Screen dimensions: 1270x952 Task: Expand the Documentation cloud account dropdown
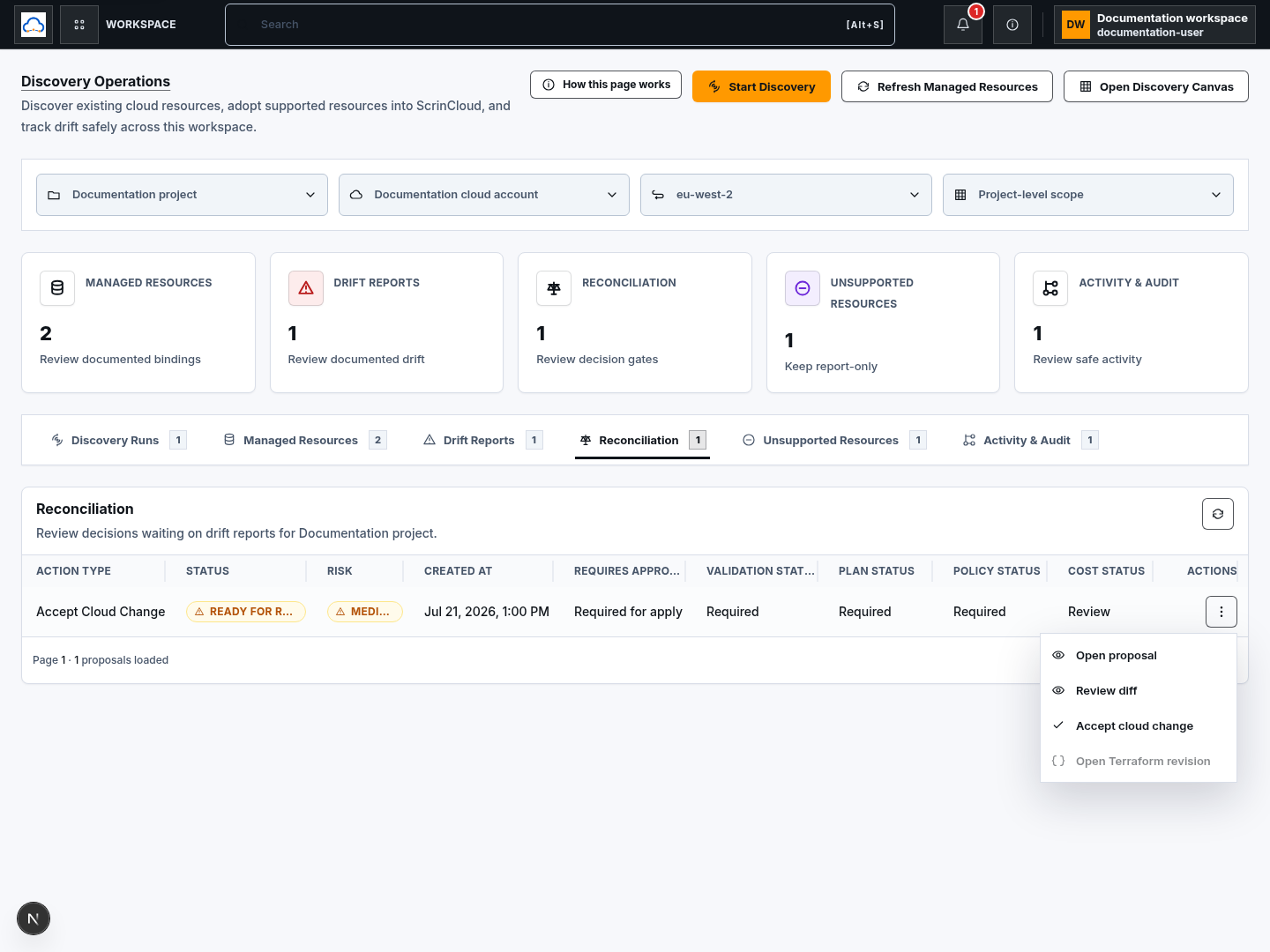[x=484, y=195]
